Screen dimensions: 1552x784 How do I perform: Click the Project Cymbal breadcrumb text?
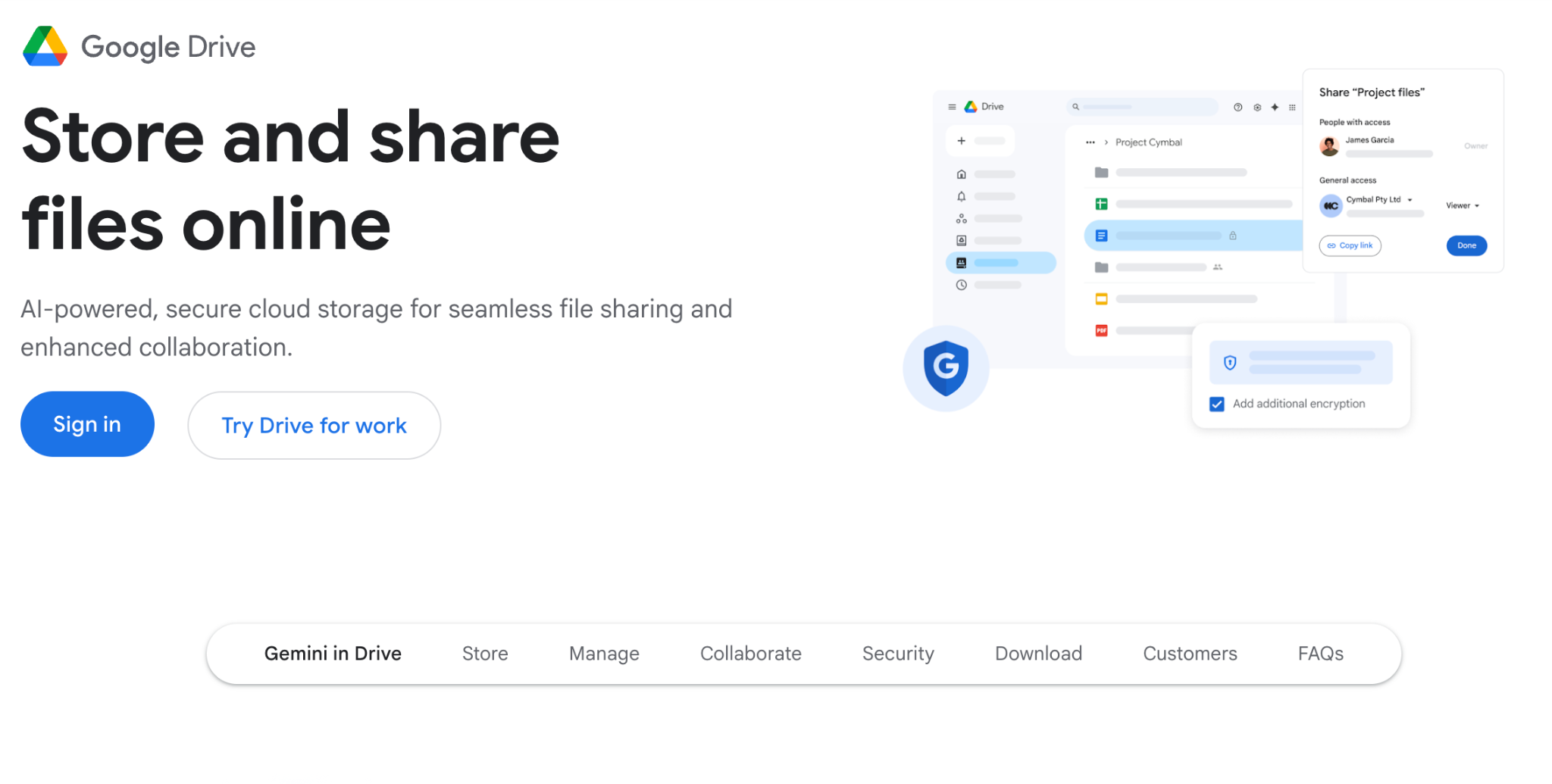(1149, 142)
